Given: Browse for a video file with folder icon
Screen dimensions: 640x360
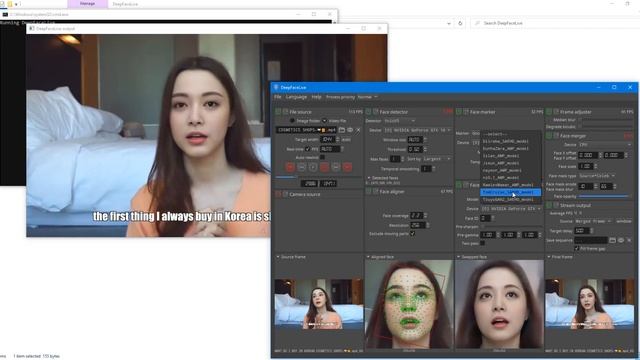Looking at the screenshot, I should (342, 130).
